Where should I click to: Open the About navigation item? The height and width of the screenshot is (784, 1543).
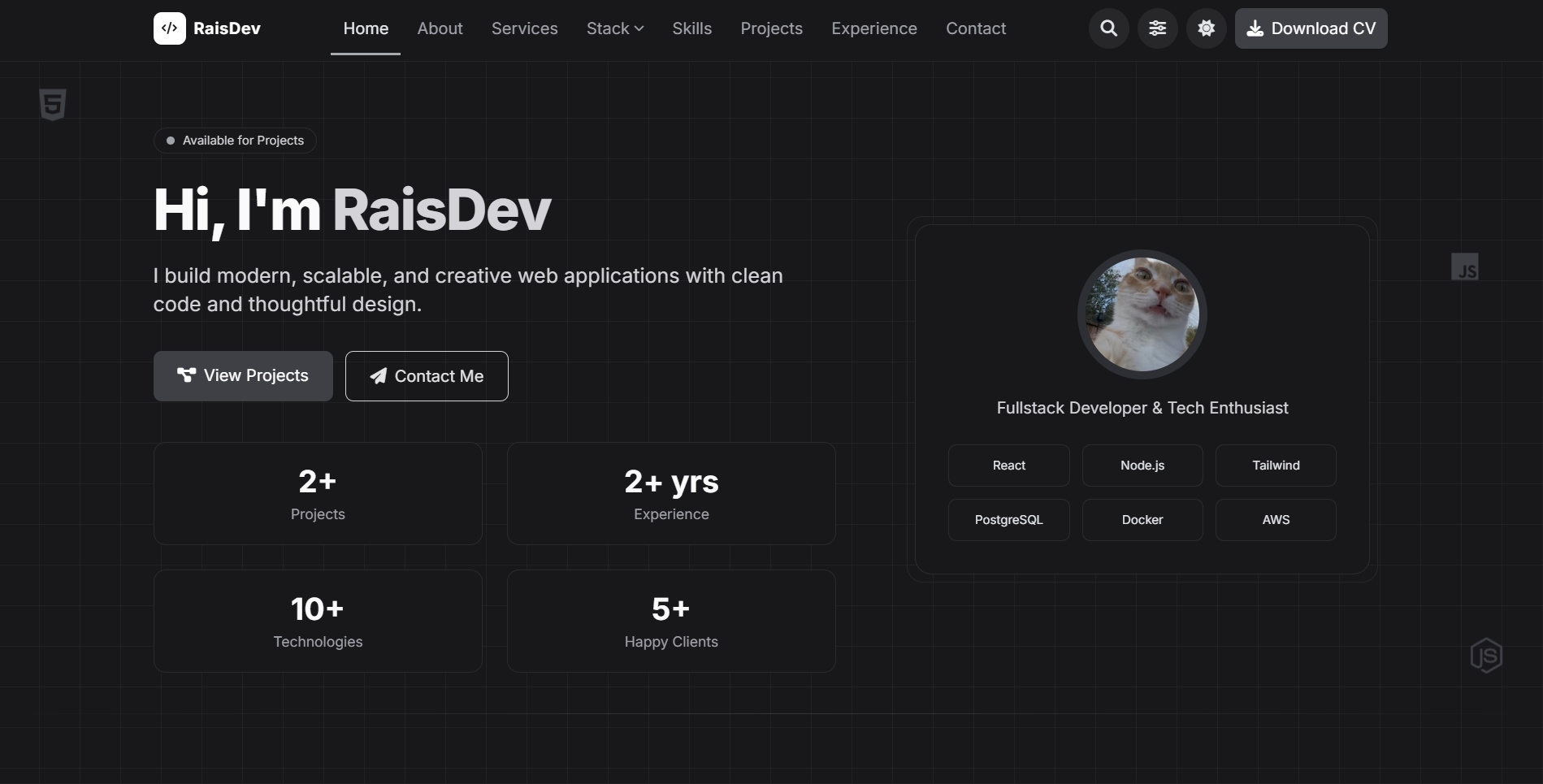439,28
